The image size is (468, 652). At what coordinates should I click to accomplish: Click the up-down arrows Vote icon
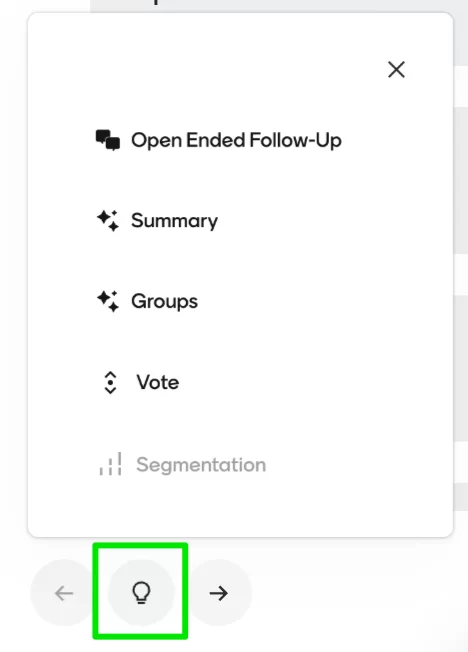pyautogui.click(x=110, y=382)
